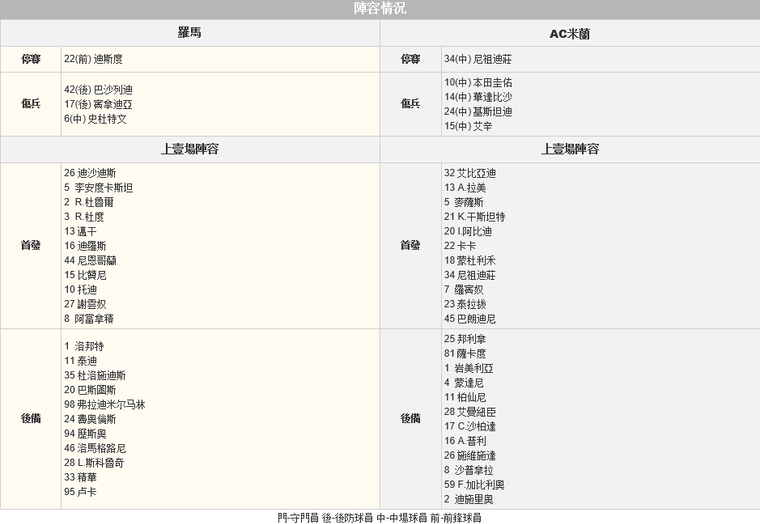Screen dimensions: 760x524
Task: Click Milan starter 32 艾比亞迪
Action: tap(470, 173)
